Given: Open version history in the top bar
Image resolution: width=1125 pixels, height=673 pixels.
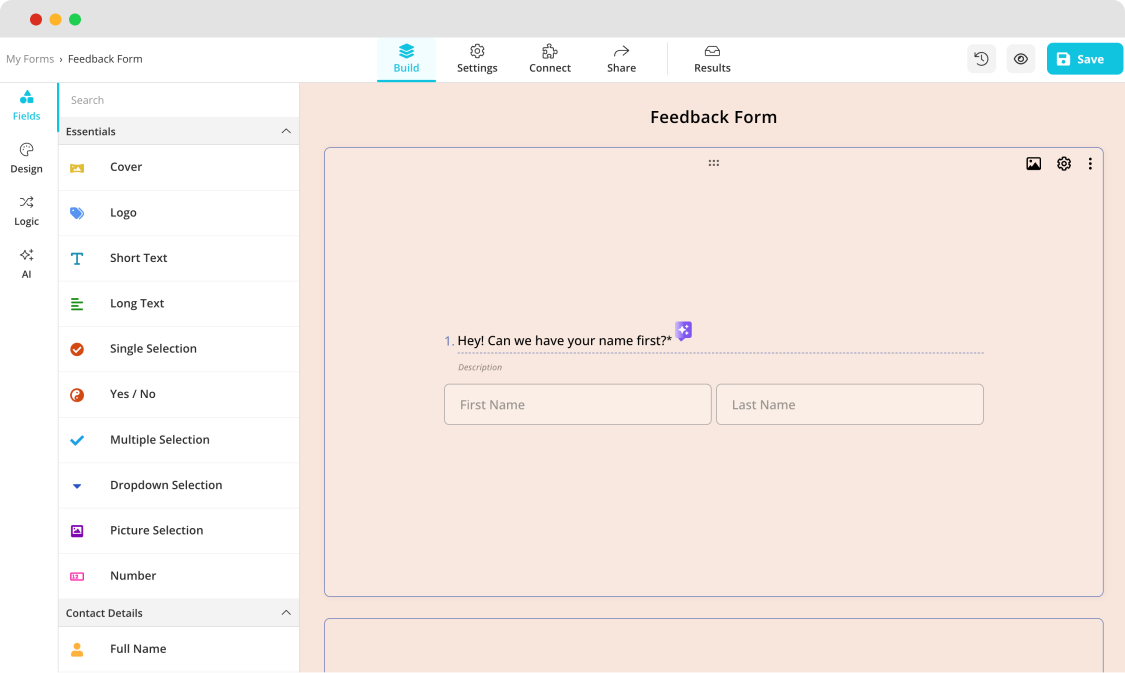Looking at the screenshot, I should [x=981, y=59].
